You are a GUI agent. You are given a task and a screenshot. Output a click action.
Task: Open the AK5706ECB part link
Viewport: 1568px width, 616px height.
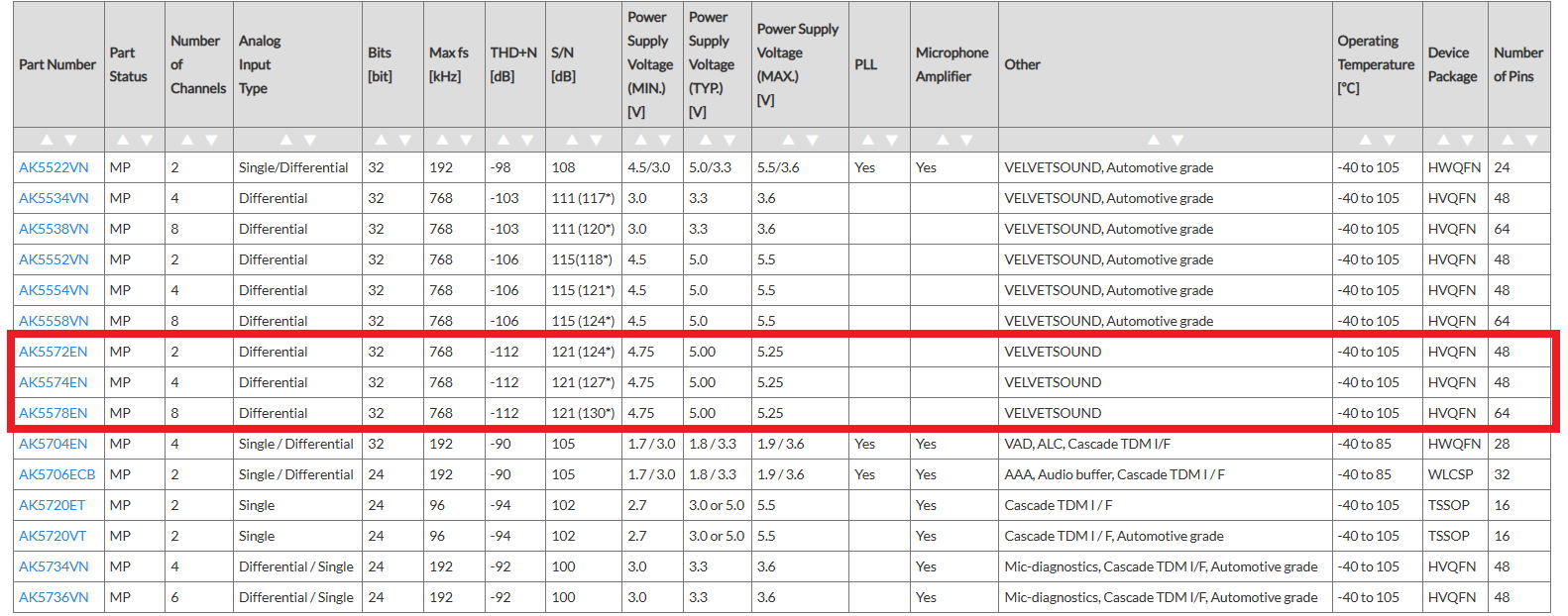[57, 474]
